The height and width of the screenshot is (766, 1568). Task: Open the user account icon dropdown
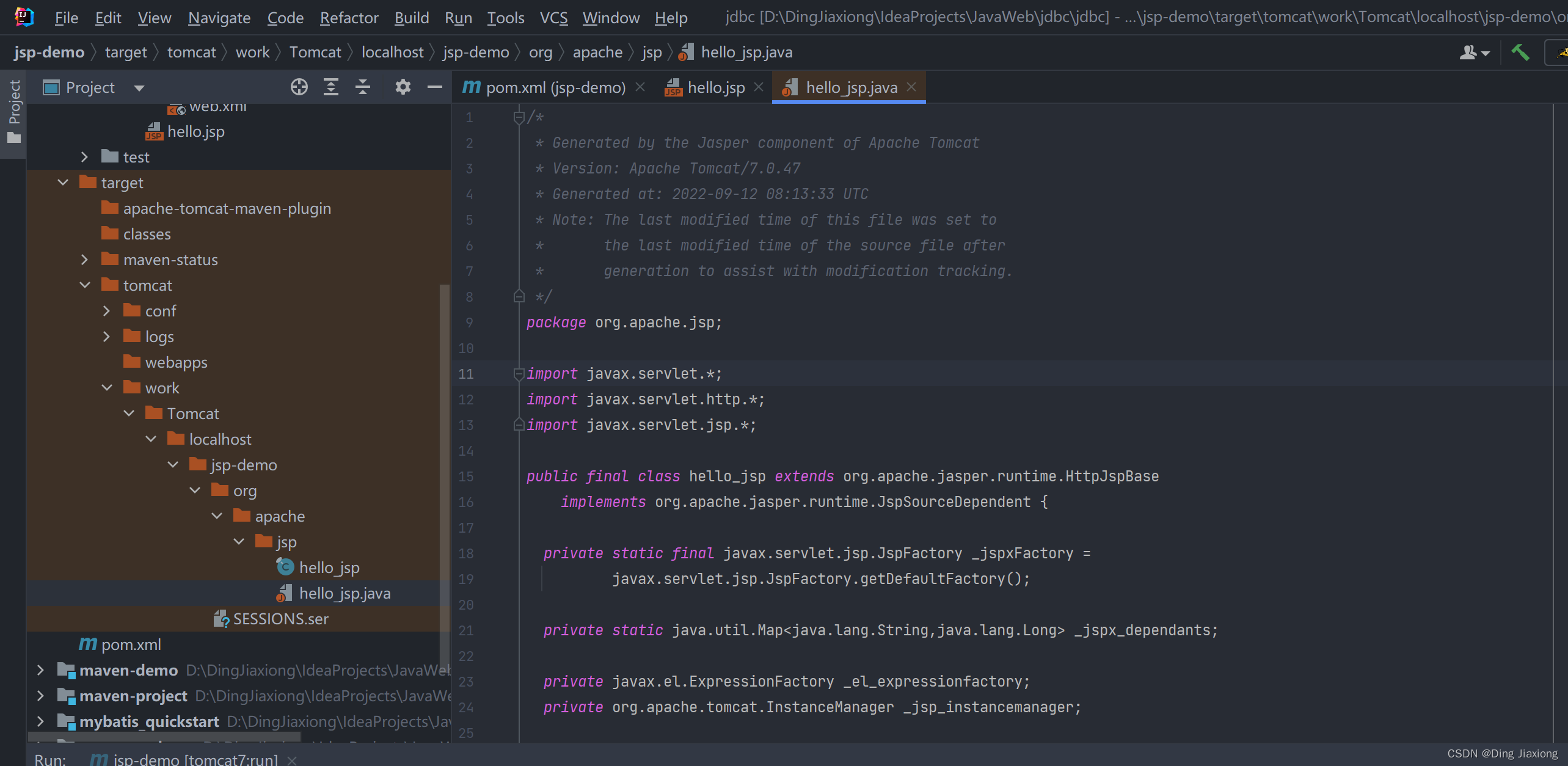tap(1474, 53)
